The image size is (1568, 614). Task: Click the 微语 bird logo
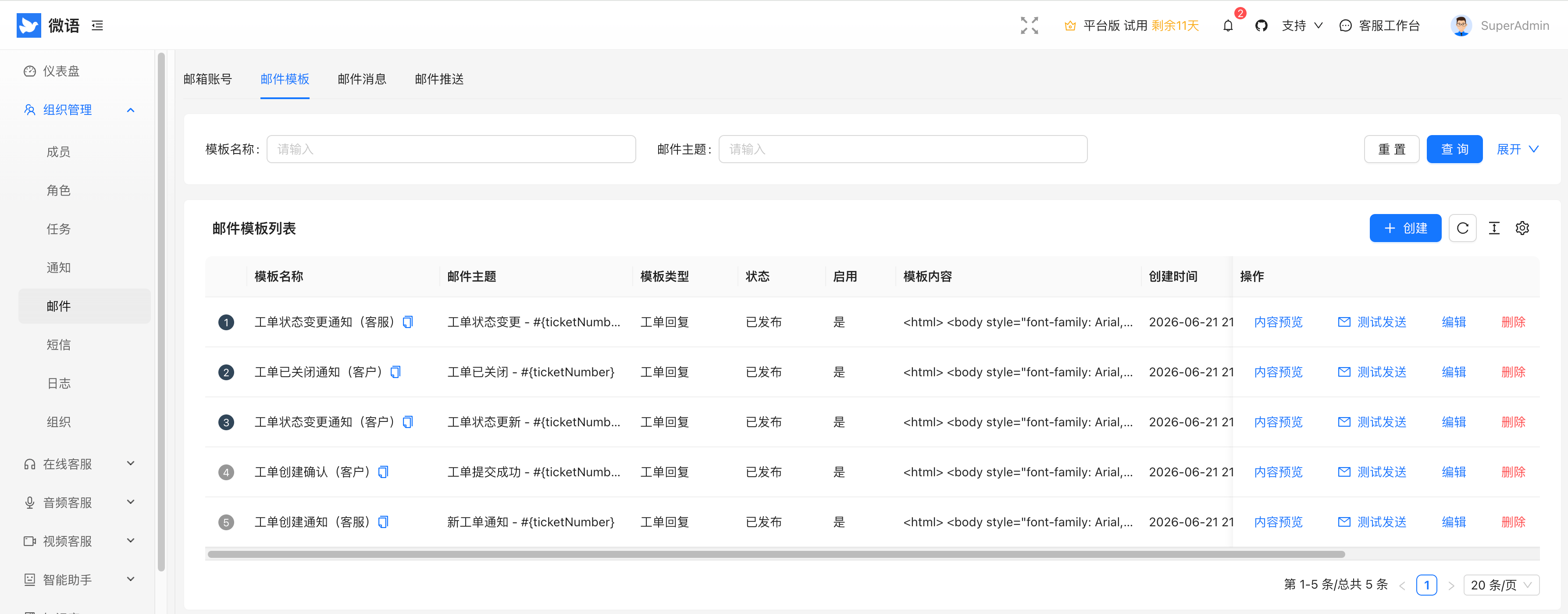[x=29, y=25]
